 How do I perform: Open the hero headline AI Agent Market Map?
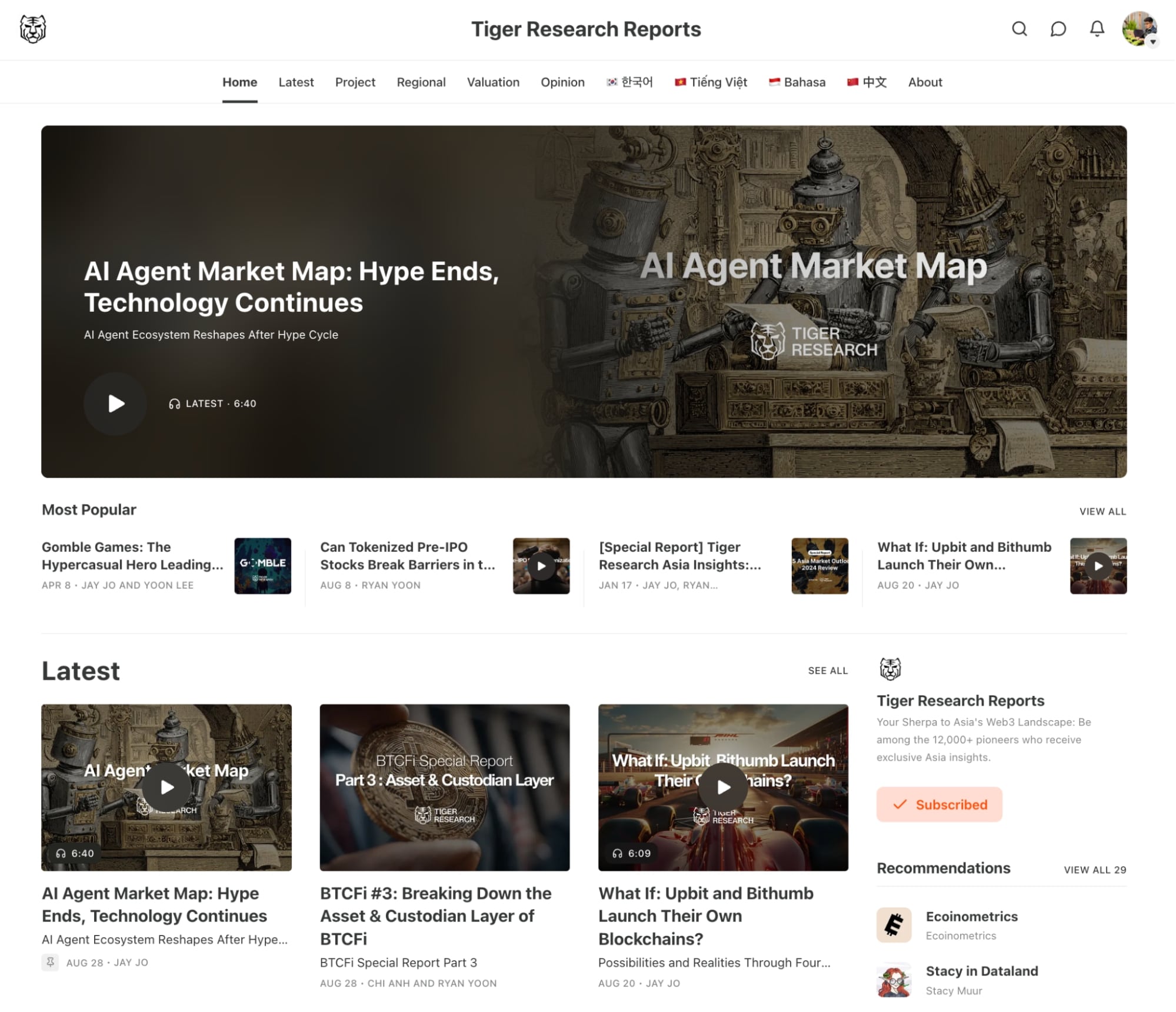(x=291, y=287)
